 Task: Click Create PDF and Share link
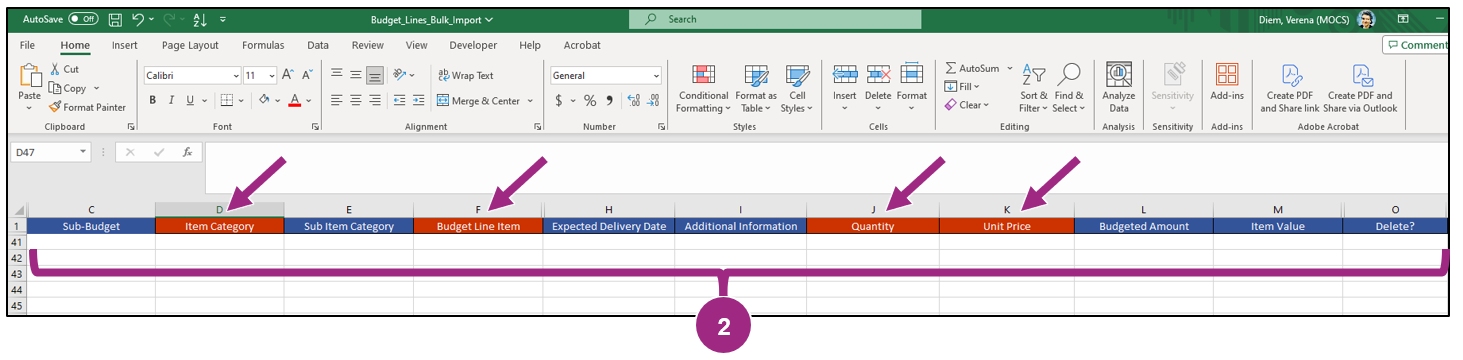tap(1290, 88)
